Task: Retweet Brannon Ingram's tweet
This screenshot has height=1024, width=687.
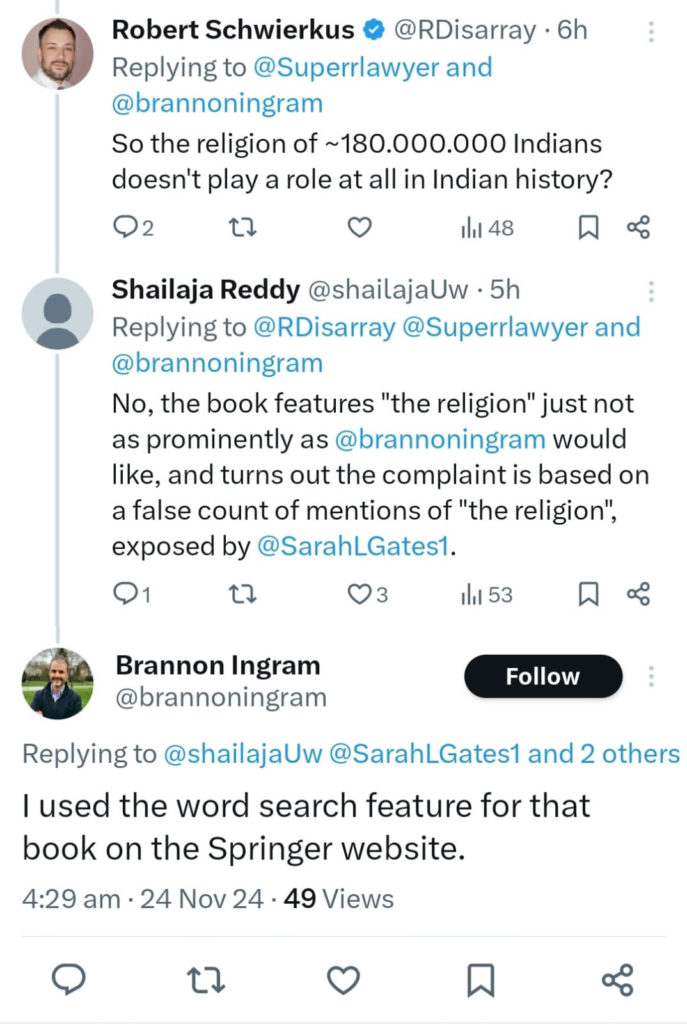Action: click(x=206, y=981)
